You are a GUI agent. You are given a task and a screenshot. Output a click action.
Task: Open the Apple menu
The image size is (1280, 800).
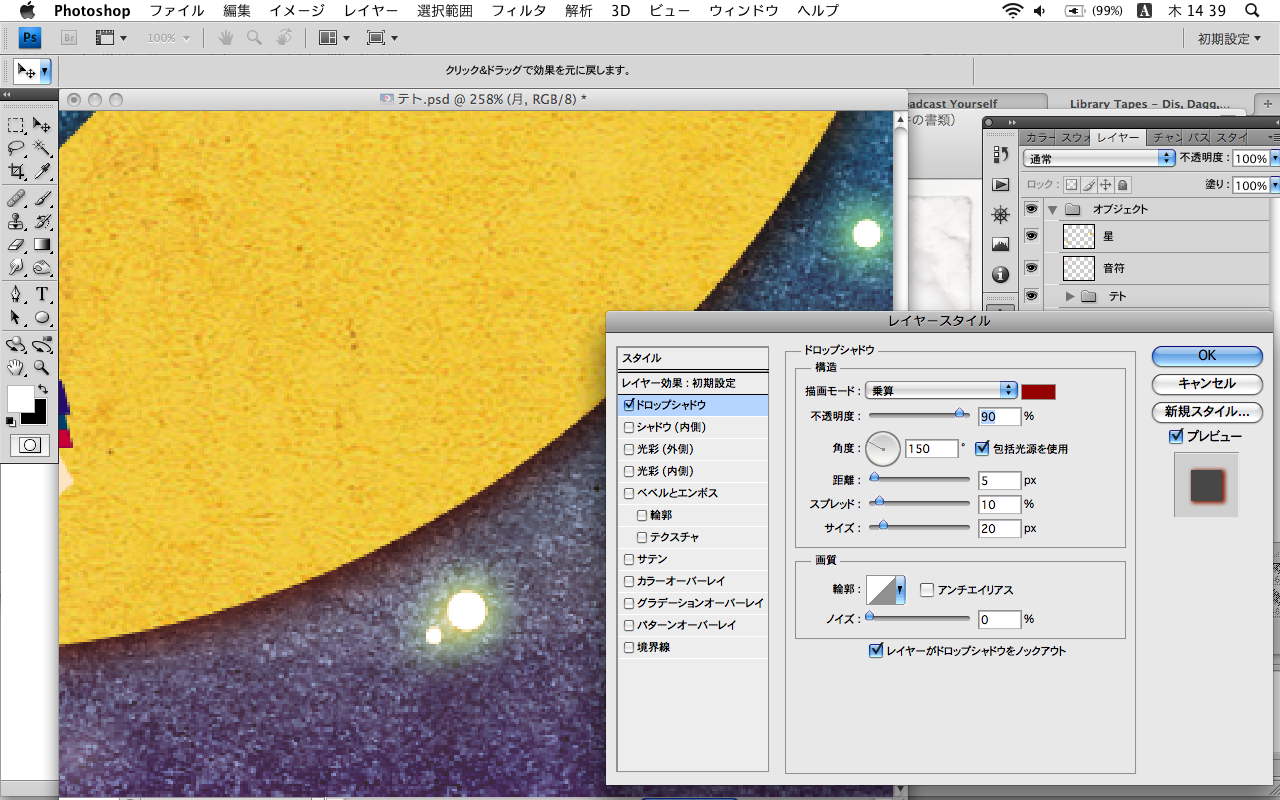[x=26, y=11]
